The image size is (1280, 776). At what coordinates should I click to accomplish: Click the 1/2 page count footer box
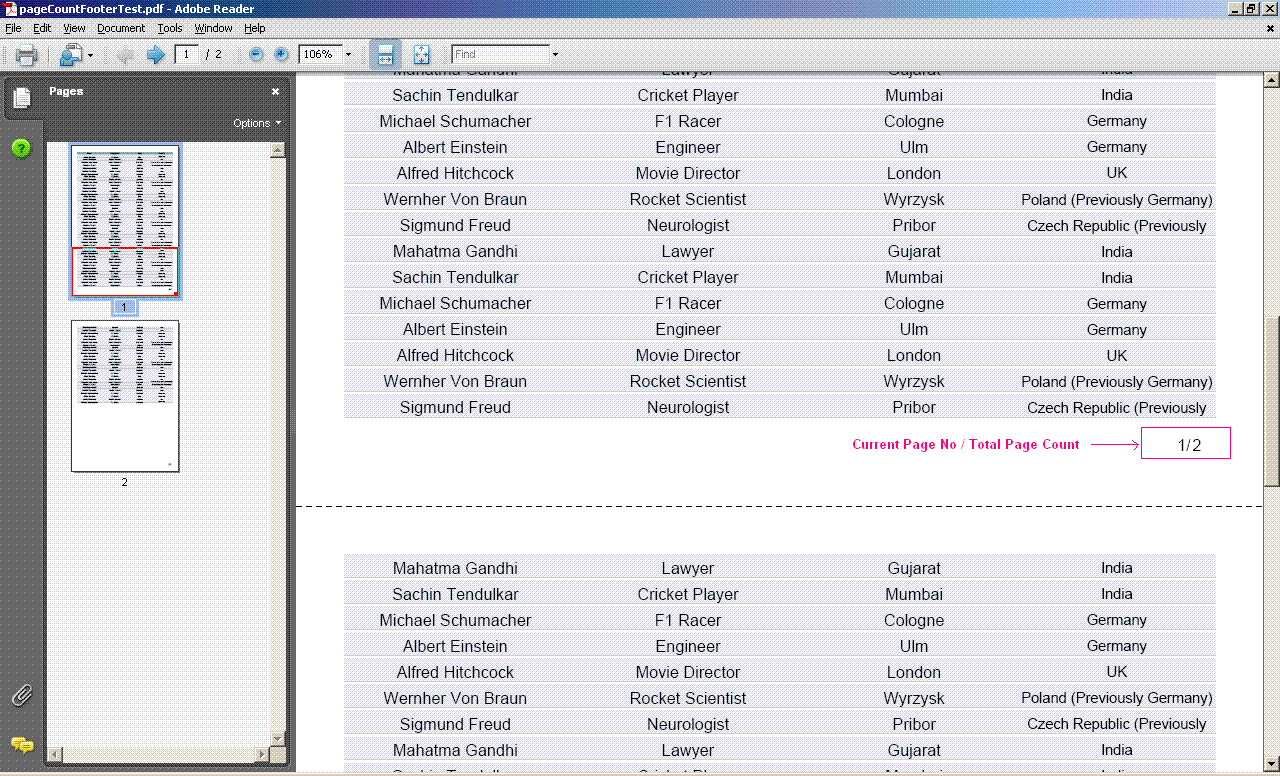[1186, 444]
